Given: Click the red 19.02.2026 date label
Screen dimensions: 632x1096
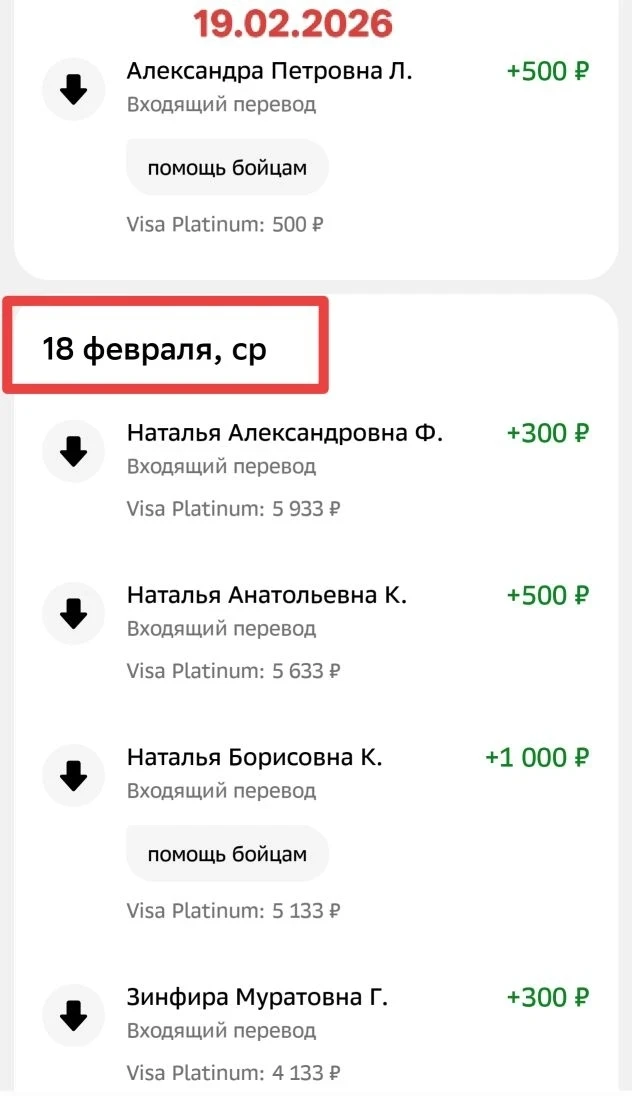Looking at the screenshot, I should tap(292, 22).
